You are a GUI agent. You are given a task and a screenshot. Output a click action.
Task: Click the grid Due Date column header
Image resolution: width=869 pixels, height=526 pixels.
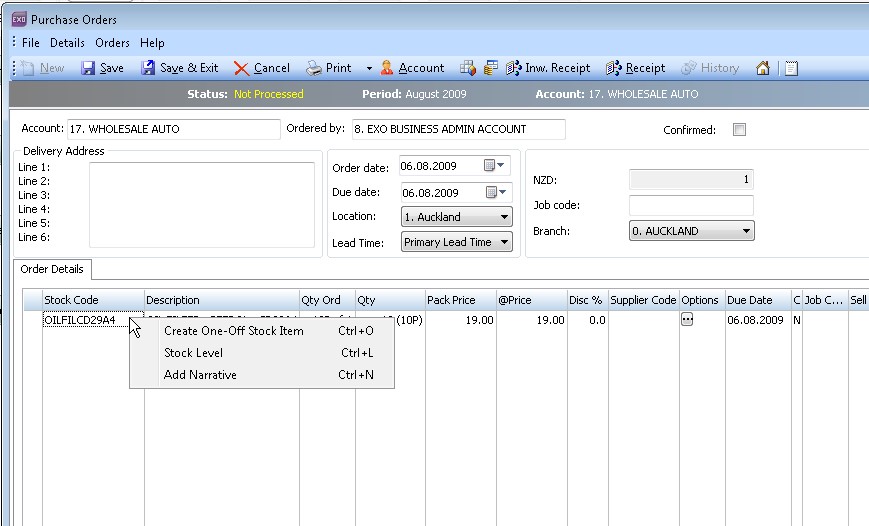[758, 300]
